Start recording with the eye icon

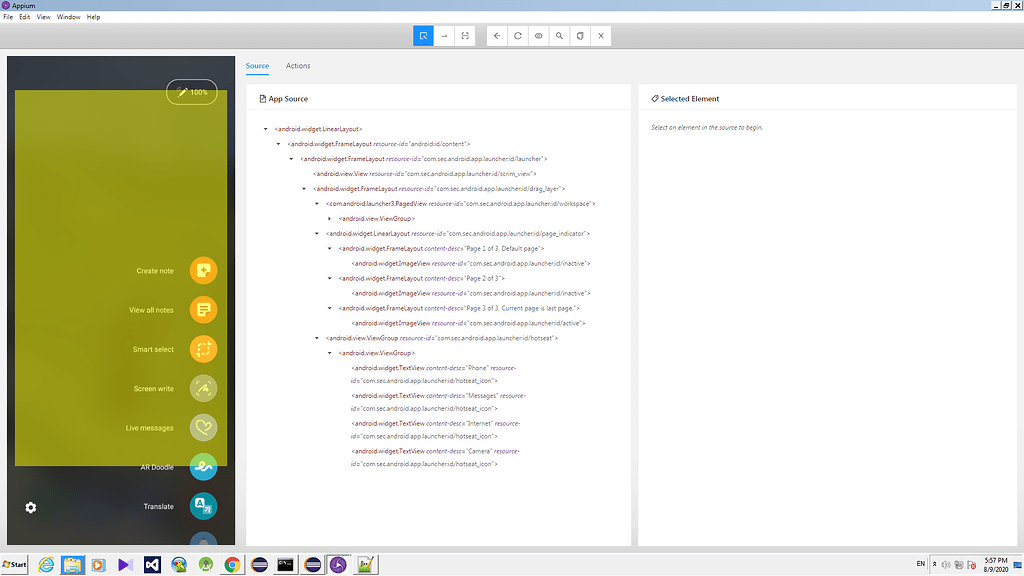pyautogui.click(x=538, y=35)
